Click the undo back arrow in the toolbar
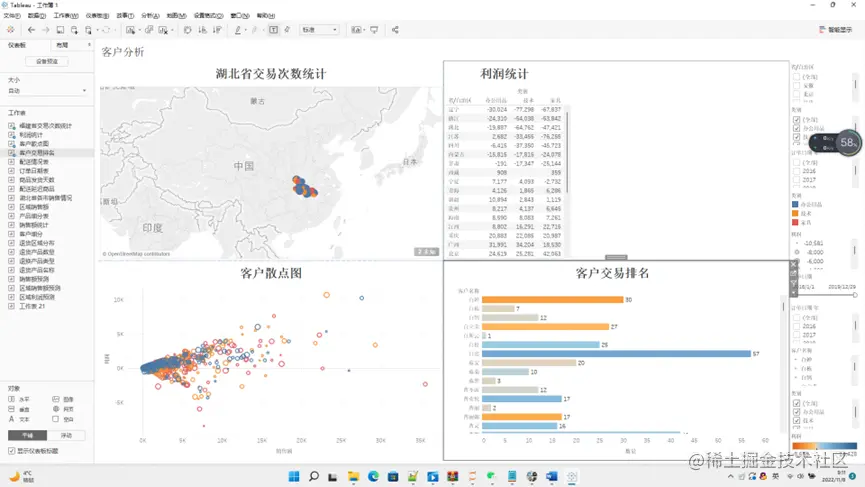Screen dimensions: 865x487 [31, 30]
